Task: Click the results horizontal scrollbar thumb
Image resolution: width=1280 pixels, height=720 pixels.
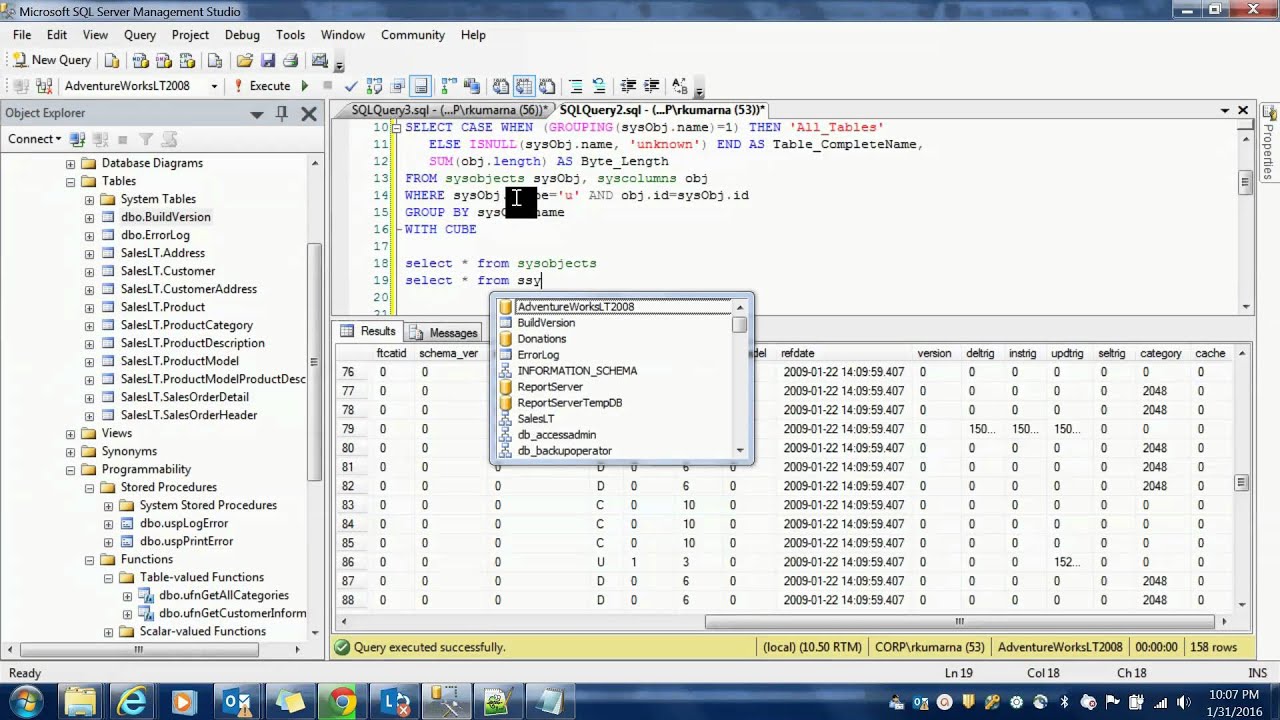Action: coord(958,621)
